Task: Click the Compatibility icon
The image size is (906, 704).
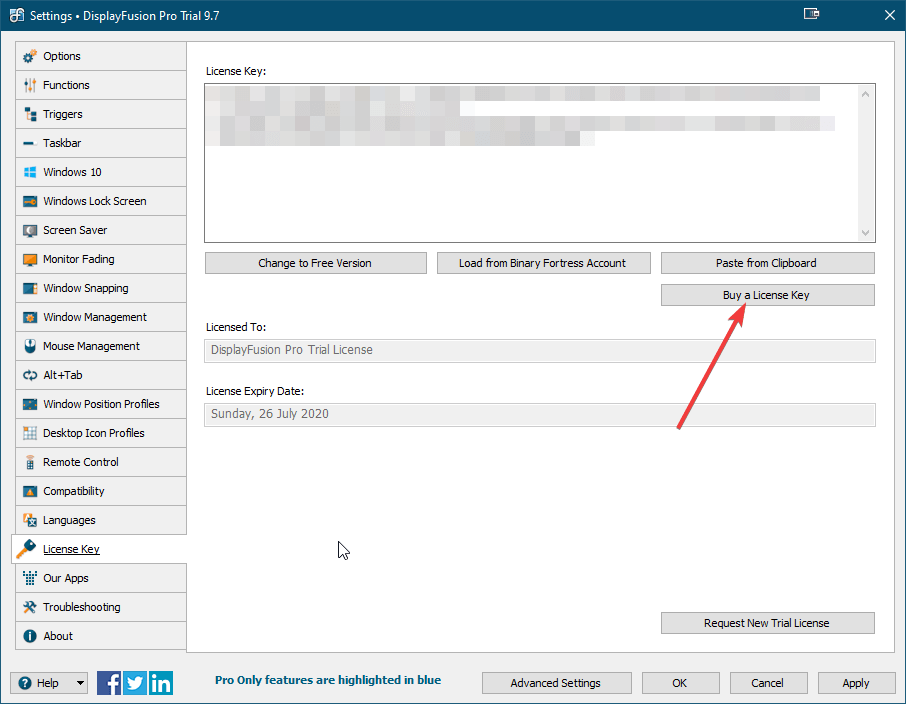Action: click(30, 491)
